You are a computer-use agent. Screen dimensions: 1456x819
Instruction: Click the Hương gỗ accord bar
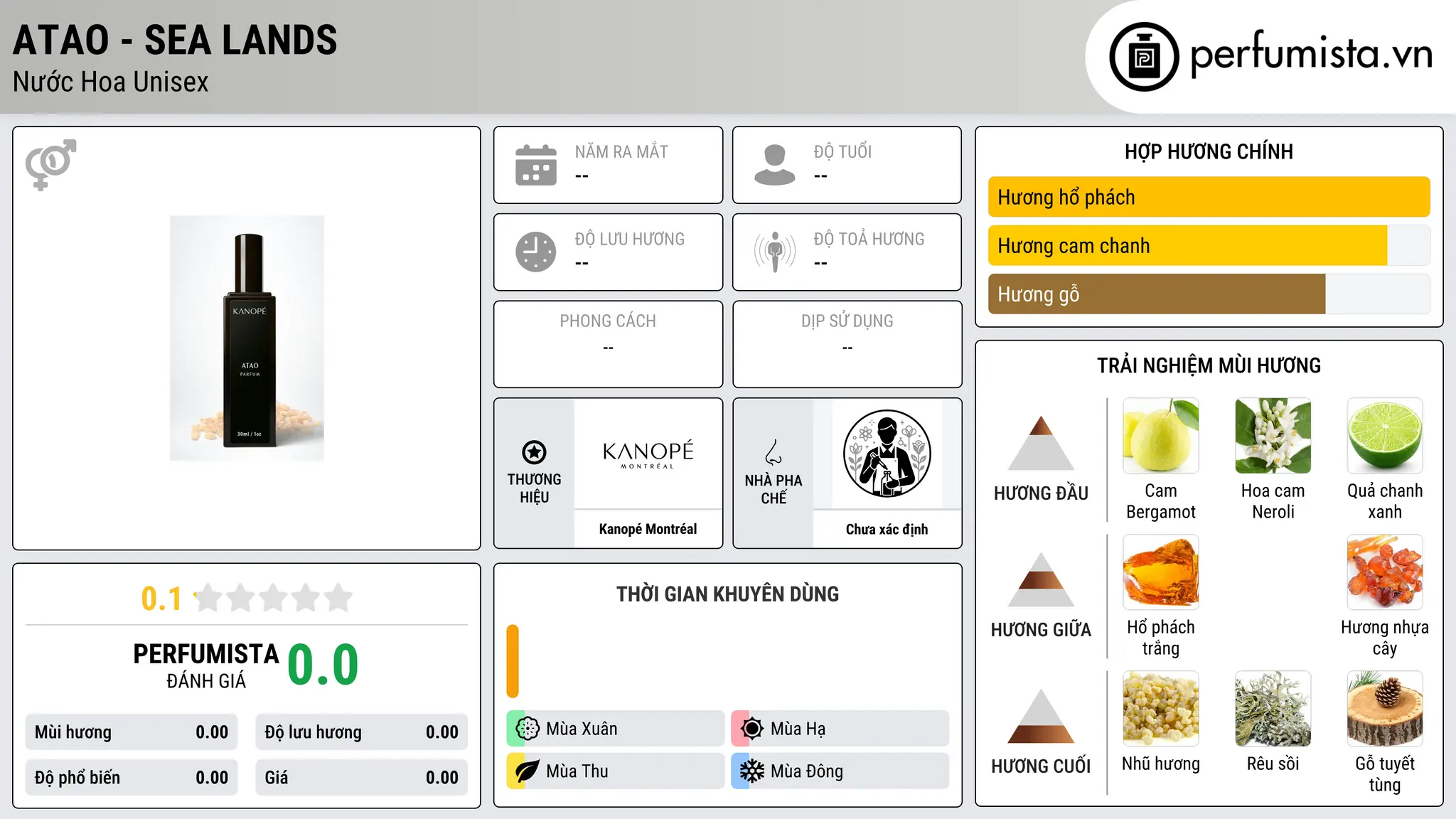1209,294
